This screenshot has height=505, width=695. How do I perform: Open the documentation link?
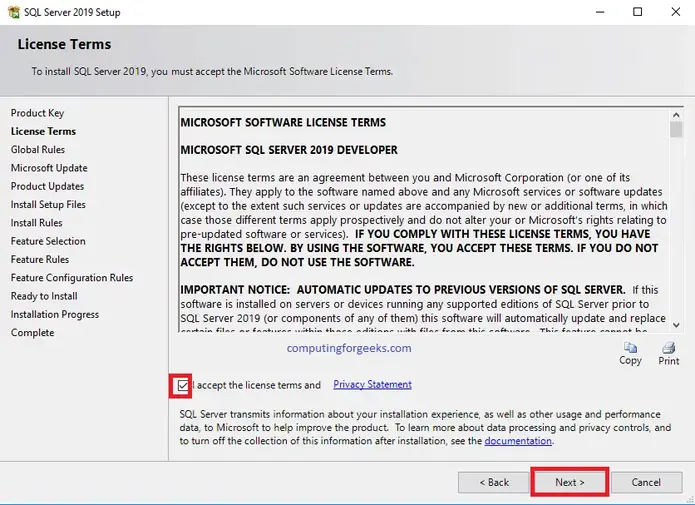(518, 441)
